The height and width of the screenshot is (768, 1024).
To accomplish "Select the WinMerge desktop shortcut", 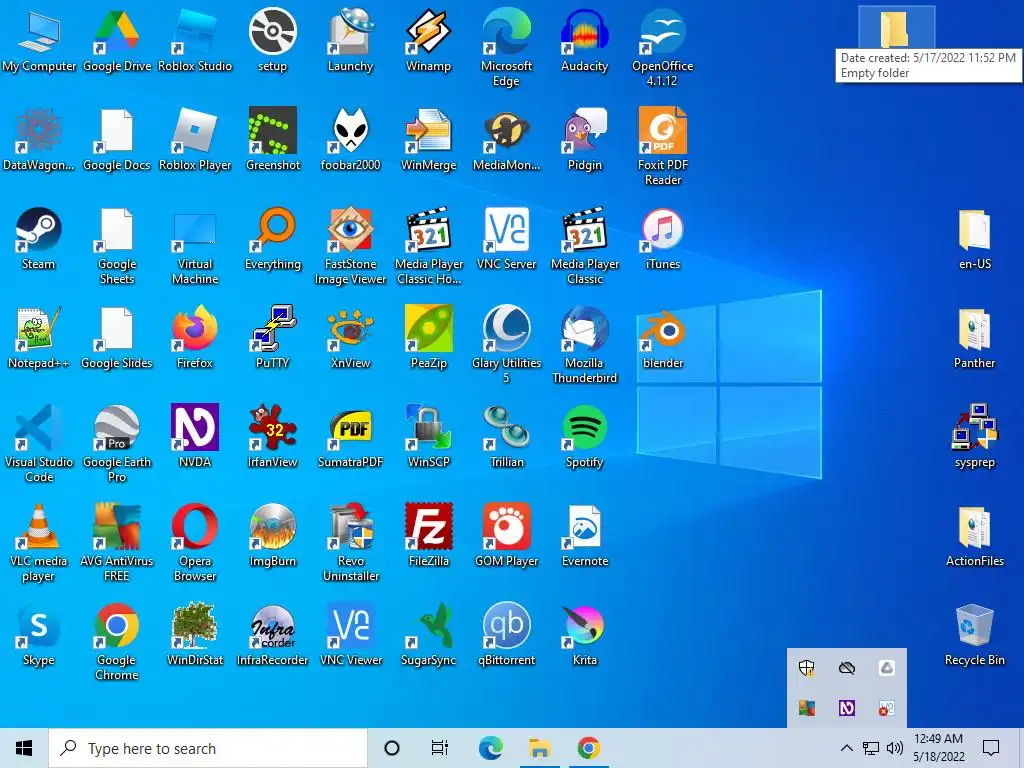I will pos(428,138).
